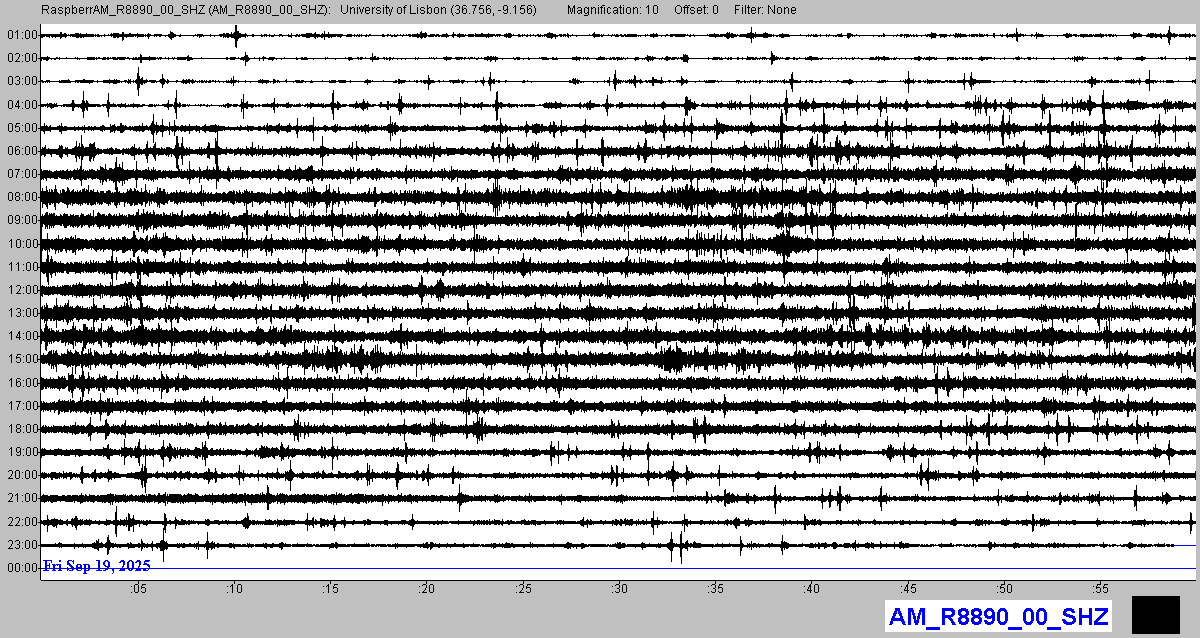Select the Fri Sep 19, 2025 date label

coord(97,566)
